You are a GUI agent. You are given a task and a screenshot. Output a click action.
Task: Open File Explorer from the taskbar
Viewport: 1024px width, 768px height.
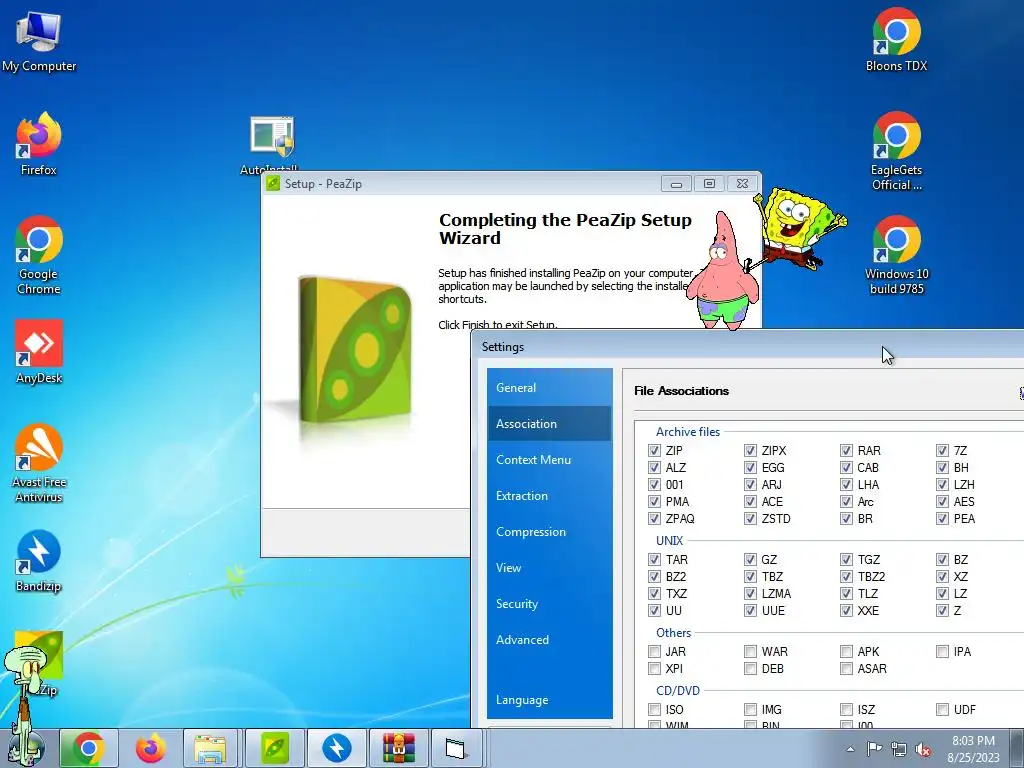pos(212,748)
